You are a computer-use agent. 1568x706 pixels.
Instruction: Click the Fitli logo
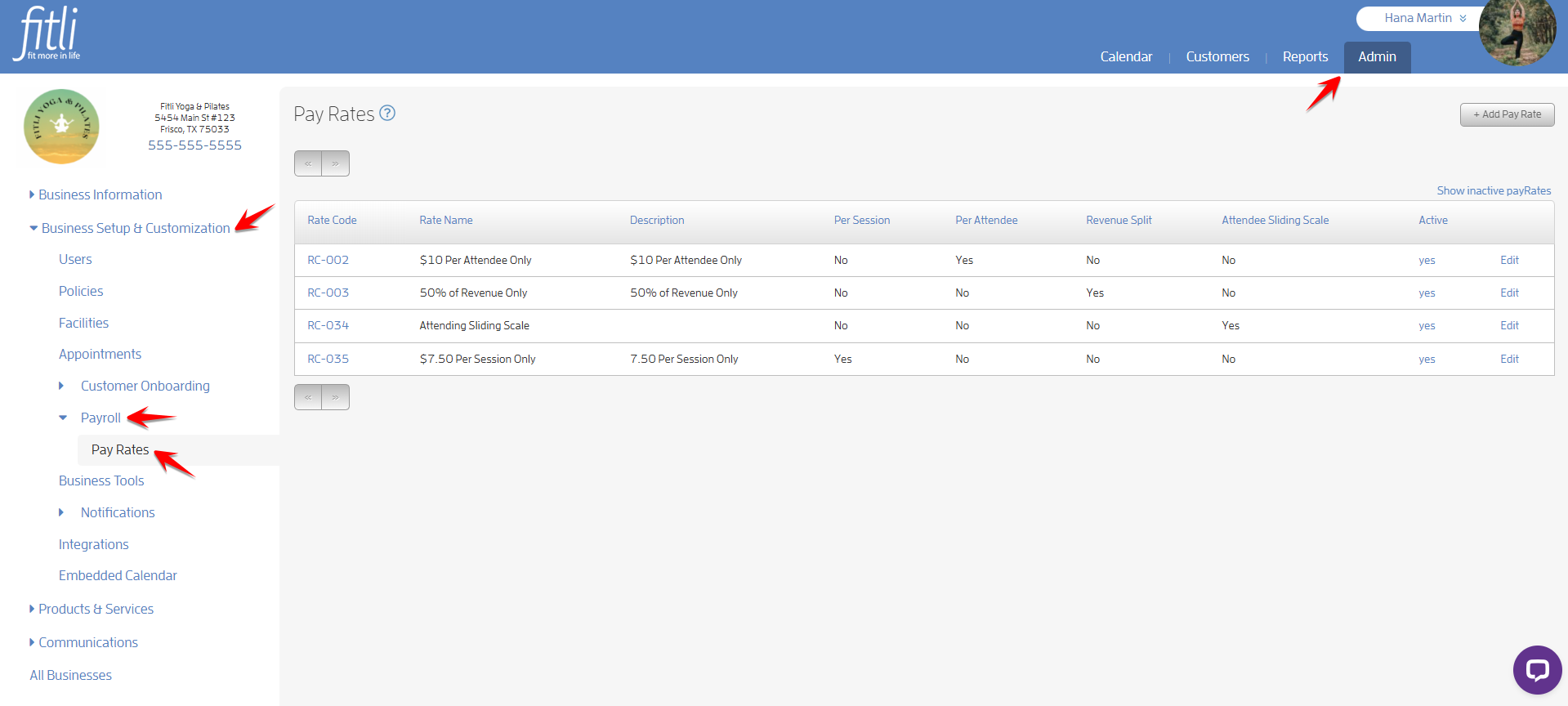pyautogui.click(x=47, y=33)
